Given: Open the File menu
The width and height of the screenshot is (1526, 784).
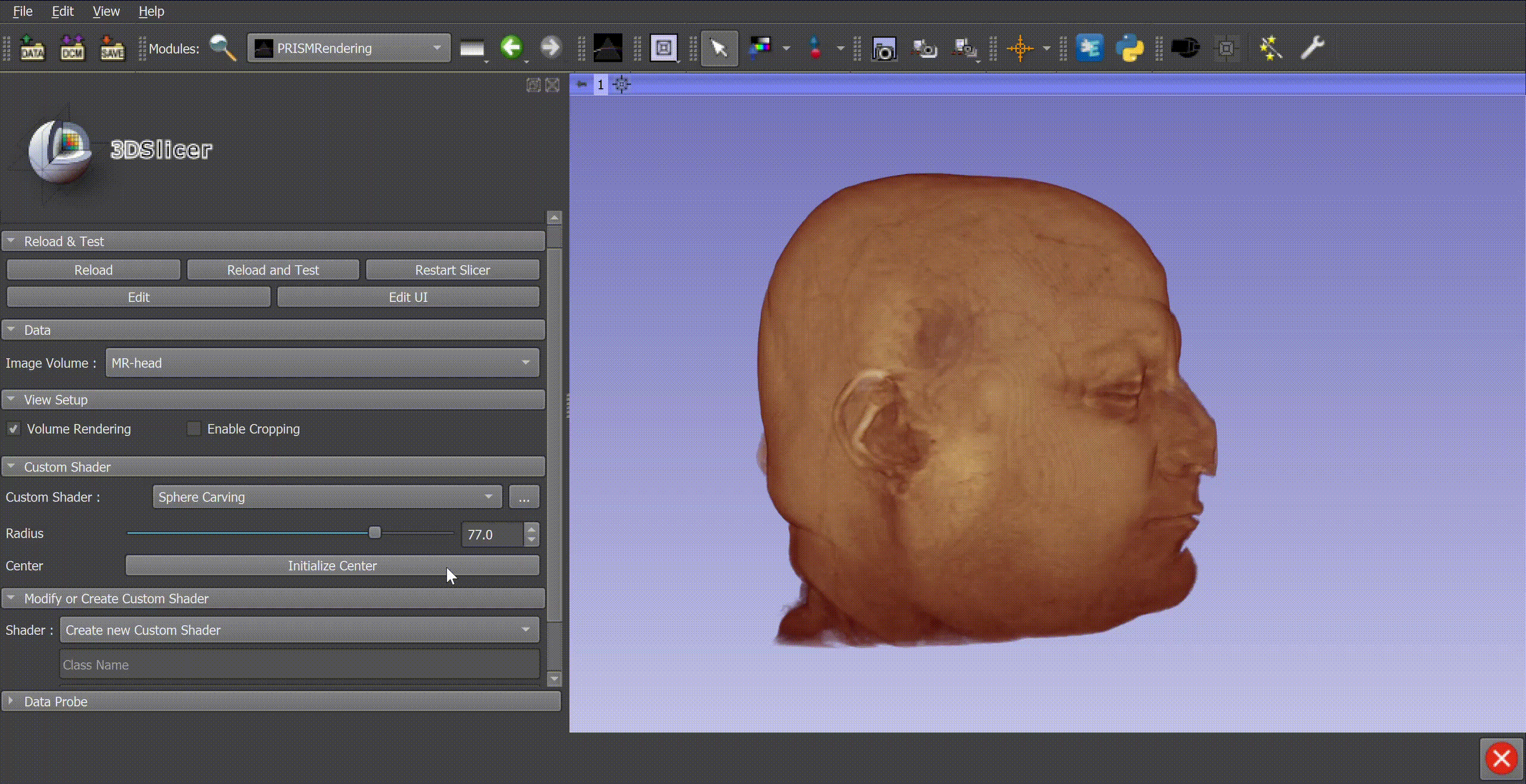Looking at the screenshot, I should (23, 11).
